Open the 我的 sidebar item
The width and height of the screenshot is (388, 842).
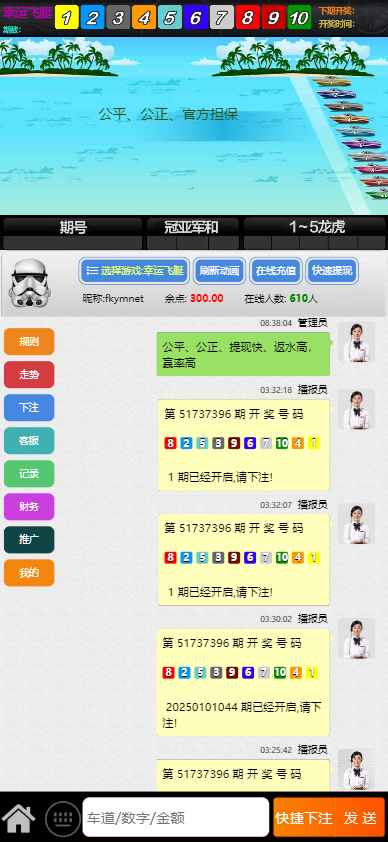click(29, 572)
